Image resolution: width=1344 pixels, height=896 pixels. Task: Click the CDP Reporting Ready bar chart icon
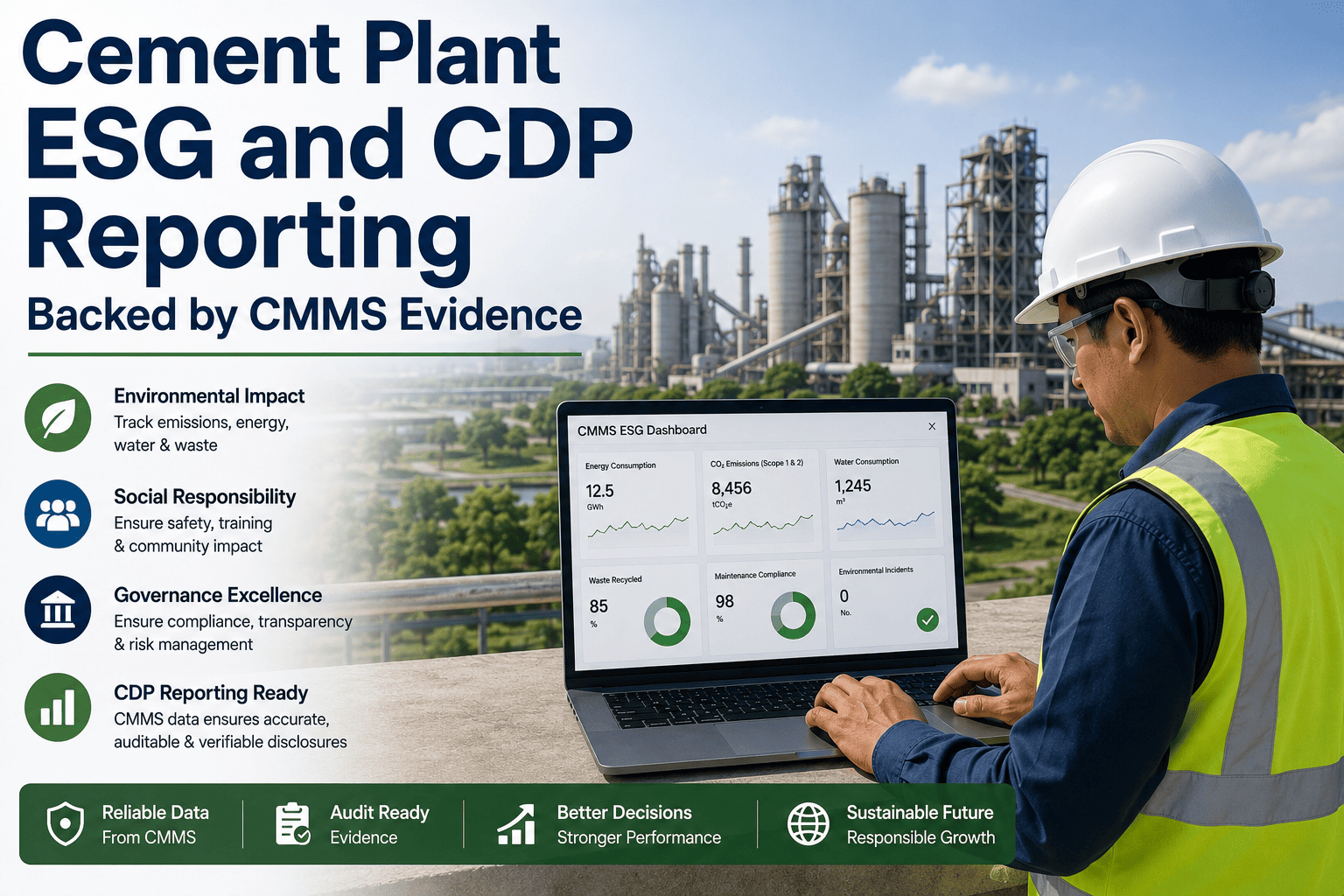[x=58, y=707]
